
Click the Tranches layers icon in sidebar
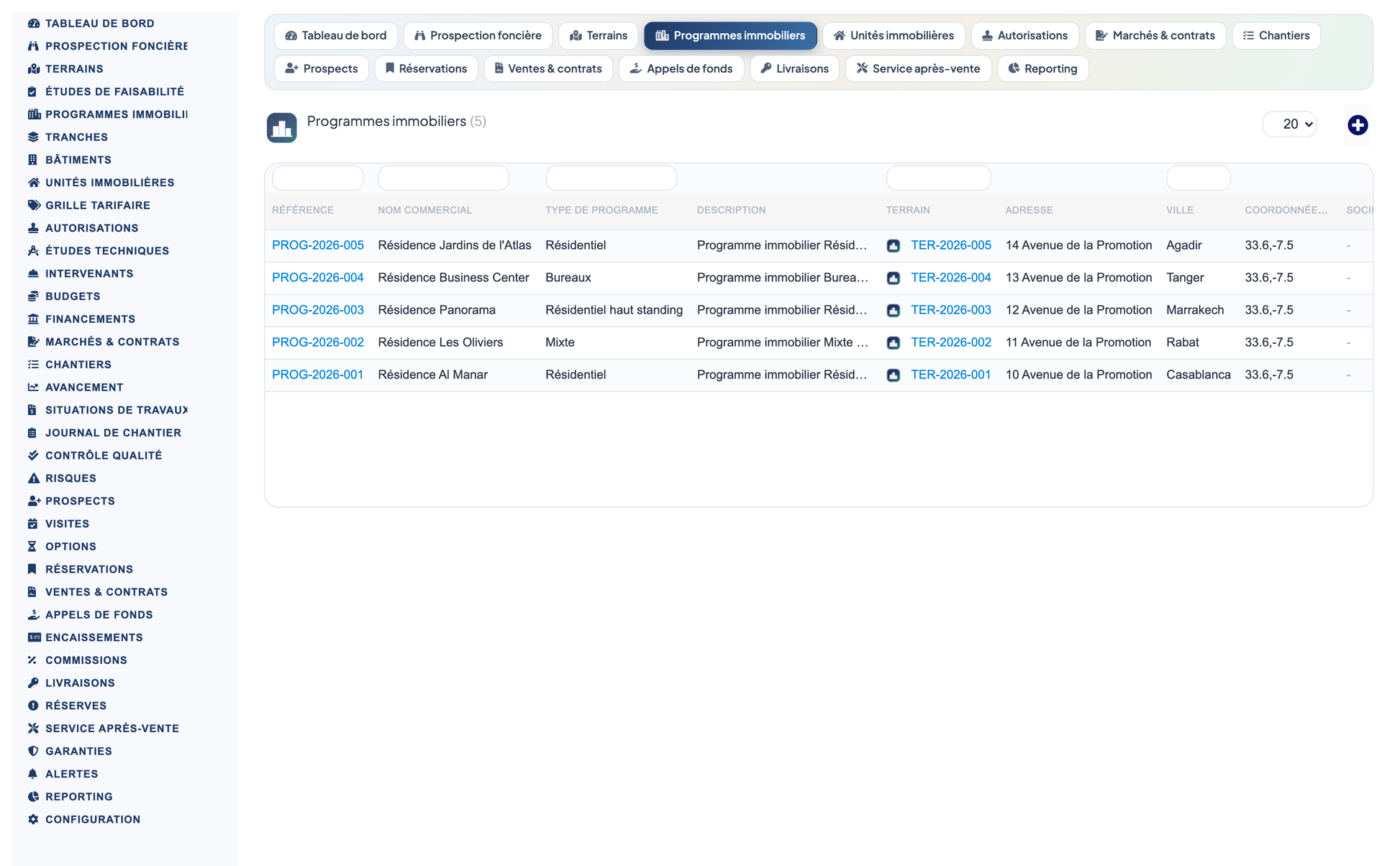[33, 137]
